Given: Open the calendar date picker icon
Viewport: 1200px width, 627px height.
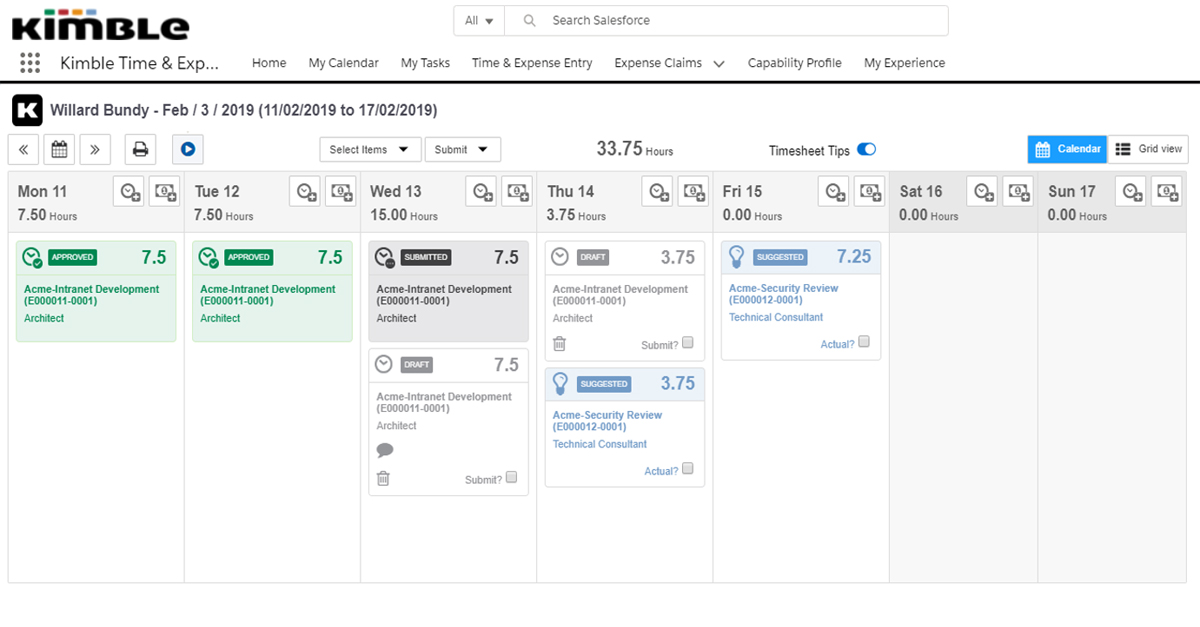Looking at the screenshot, I should tap(59, 149).
